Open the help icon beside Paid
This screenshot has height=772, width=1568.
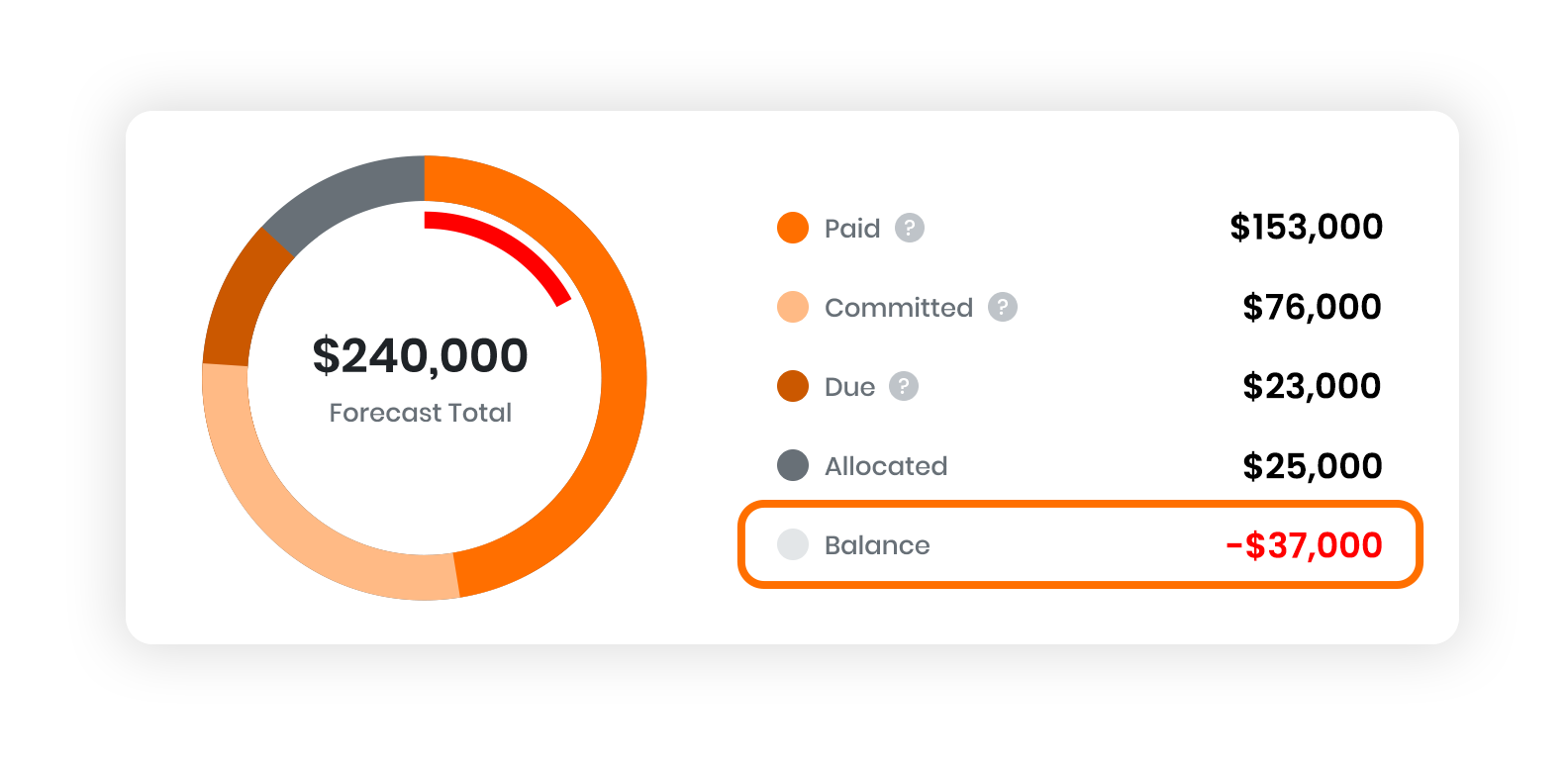[910, 228]
